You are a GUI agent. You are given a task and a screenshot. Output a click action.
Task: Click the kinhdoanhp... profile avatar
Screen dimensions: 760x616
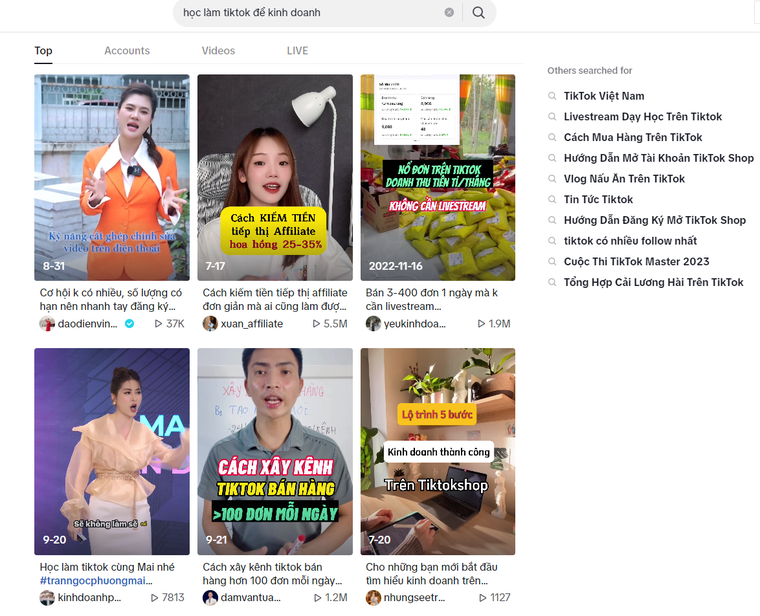(x=47, y=598)
